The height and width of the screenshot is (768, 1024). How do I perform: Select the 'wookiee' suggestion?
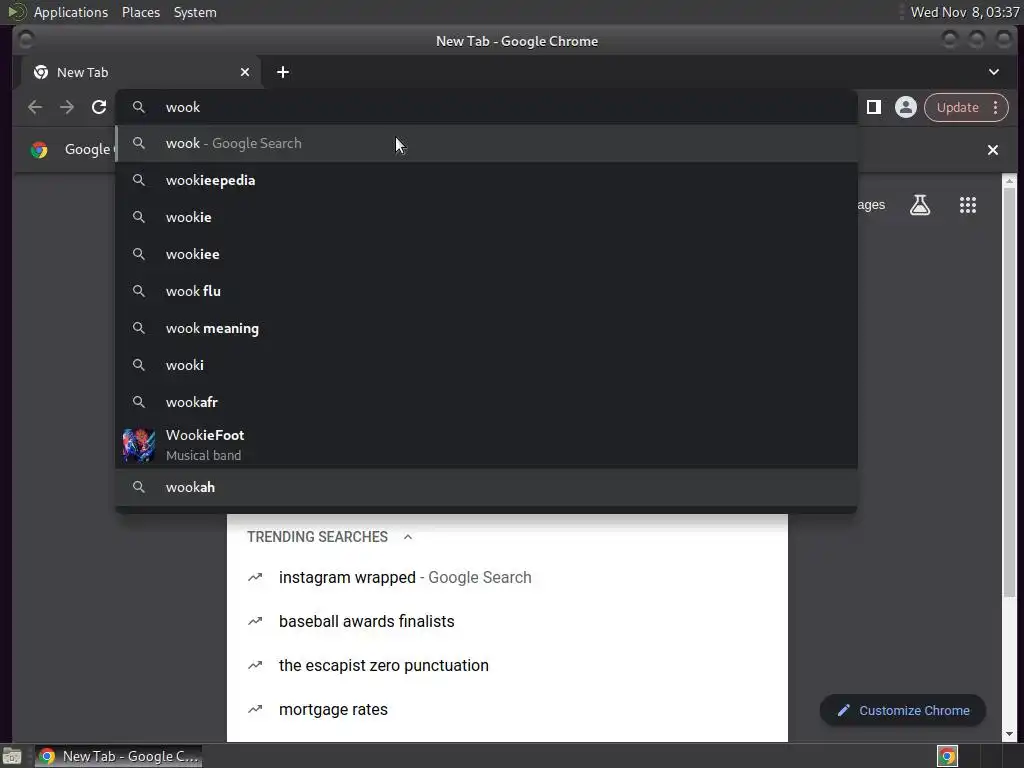487,254
